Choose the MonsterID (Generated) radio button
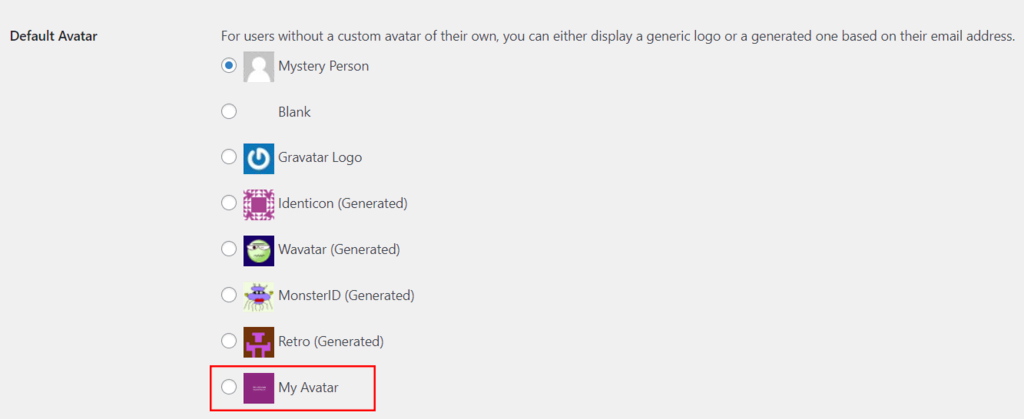This screenshot has width=1024, height=419. pos(229,296)
